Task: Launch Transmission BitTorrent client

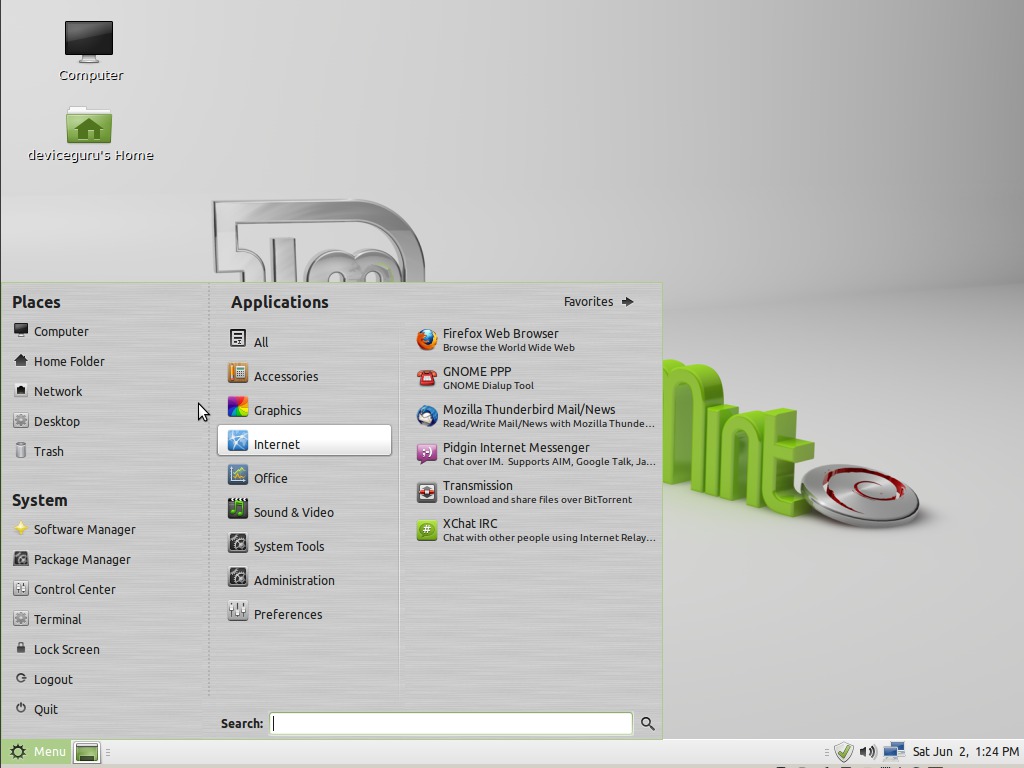Action: 536,492
